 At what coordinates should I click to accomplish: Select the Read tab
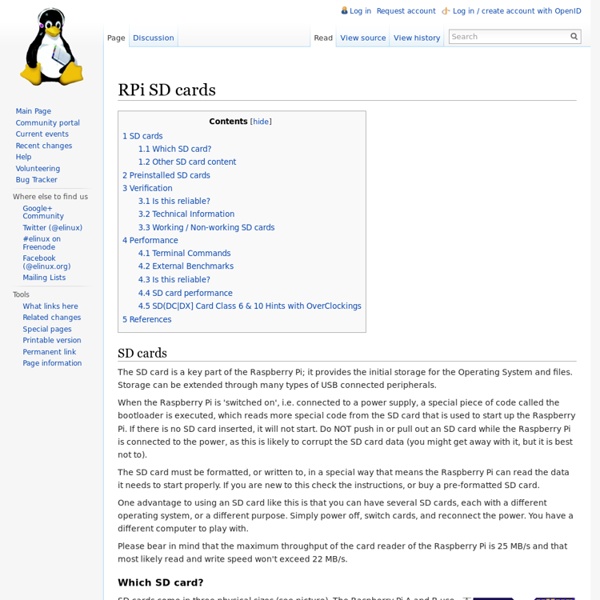[x=323, y=38]
